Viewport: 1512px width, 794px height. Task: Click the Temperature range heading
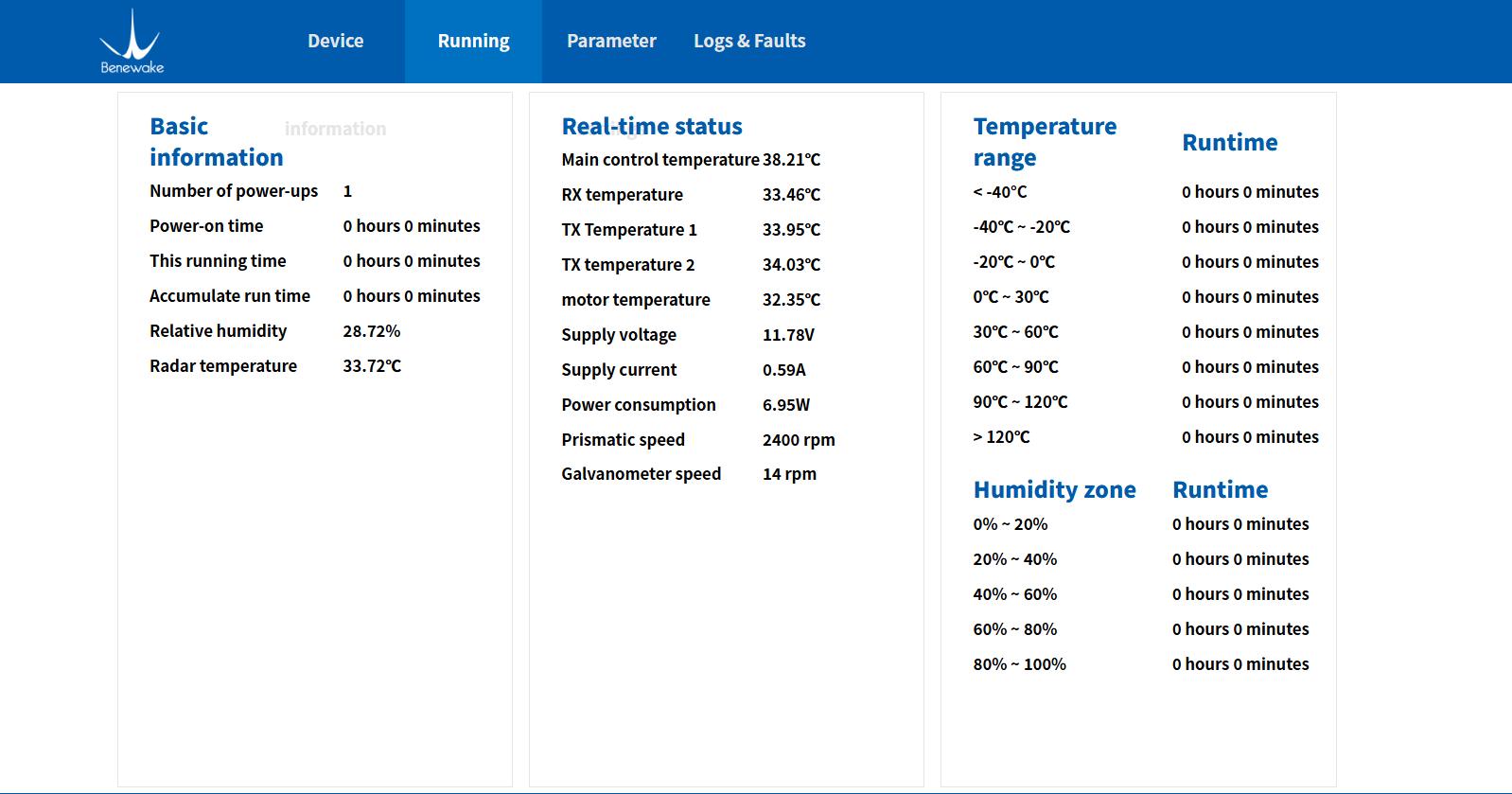pos(1045,142)
